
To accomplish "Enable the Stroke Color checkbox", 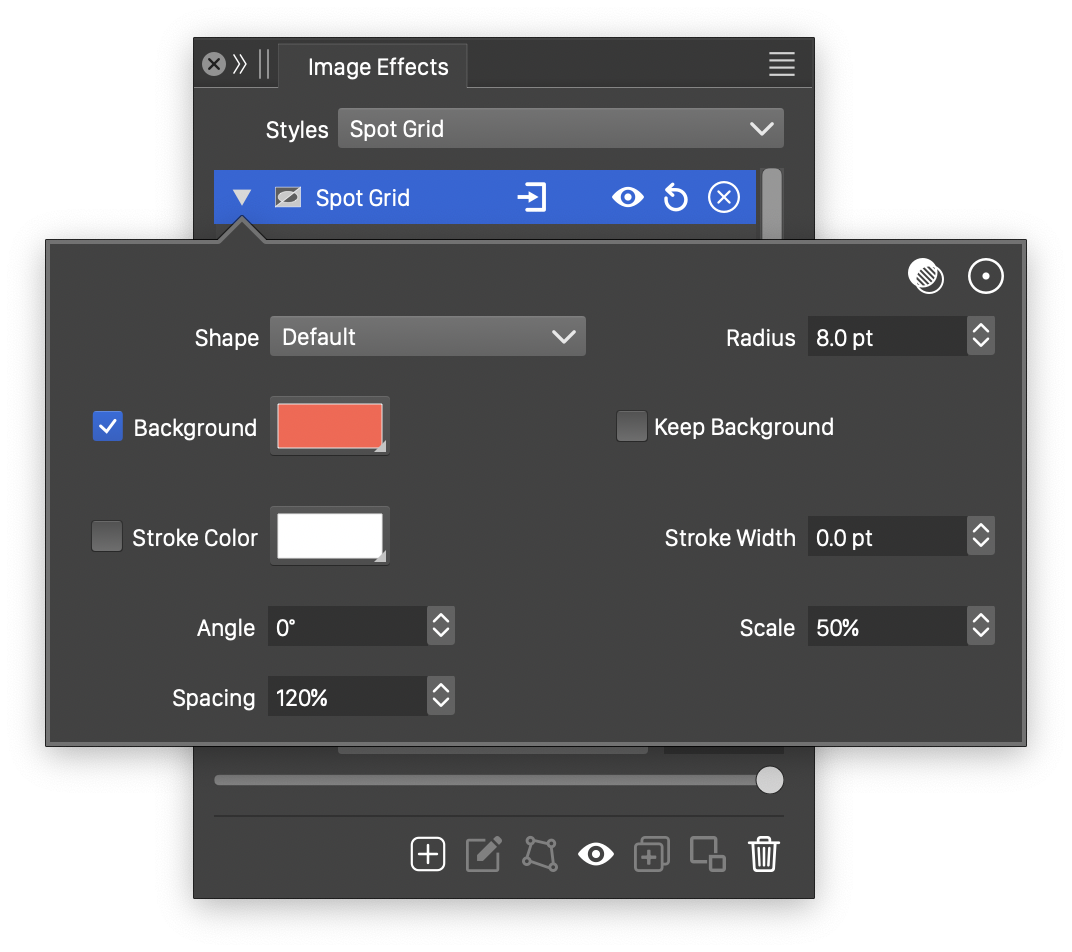I will tap(107, 537).
